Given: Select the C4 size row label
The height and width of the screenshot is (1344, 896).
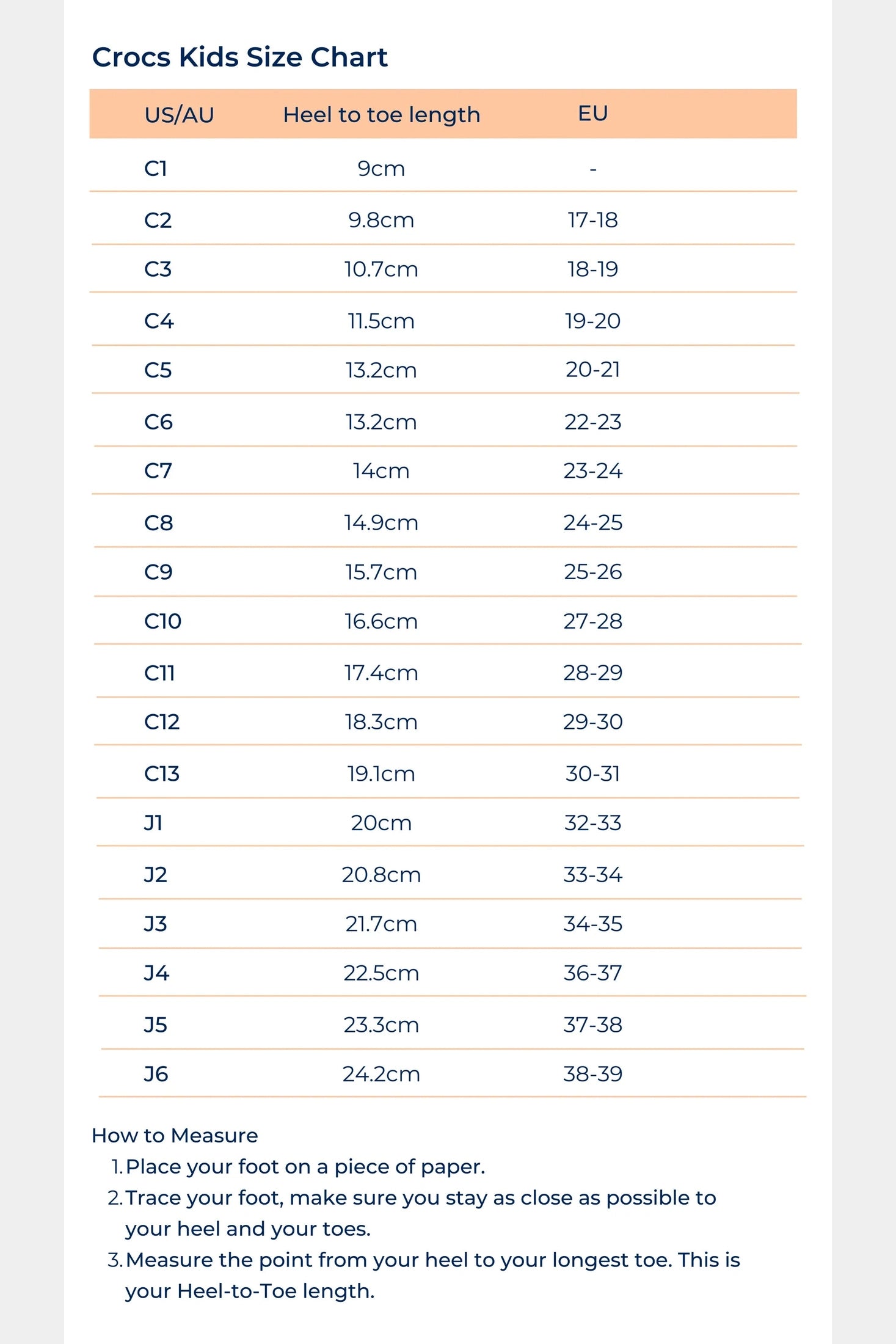Looking at the screenshot, I should pos(159,321).
